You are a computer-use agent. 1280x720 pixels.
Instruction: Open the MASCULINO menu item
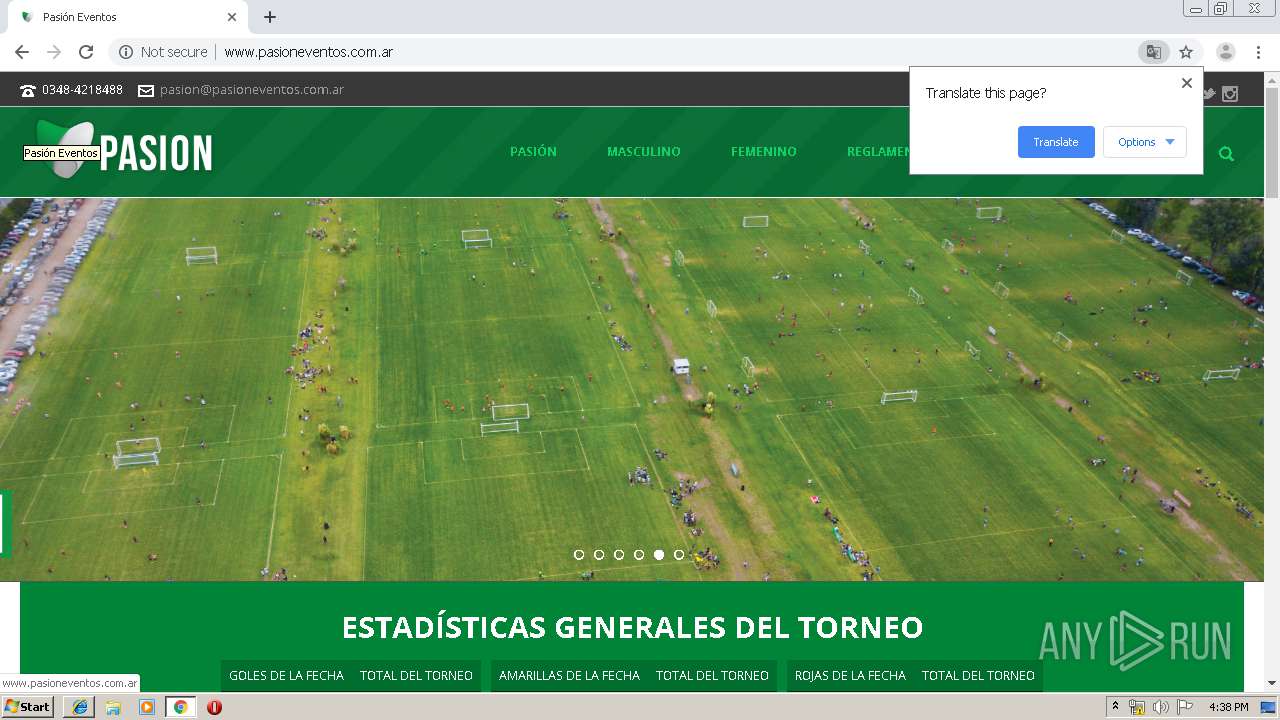(x=644, y=152)
